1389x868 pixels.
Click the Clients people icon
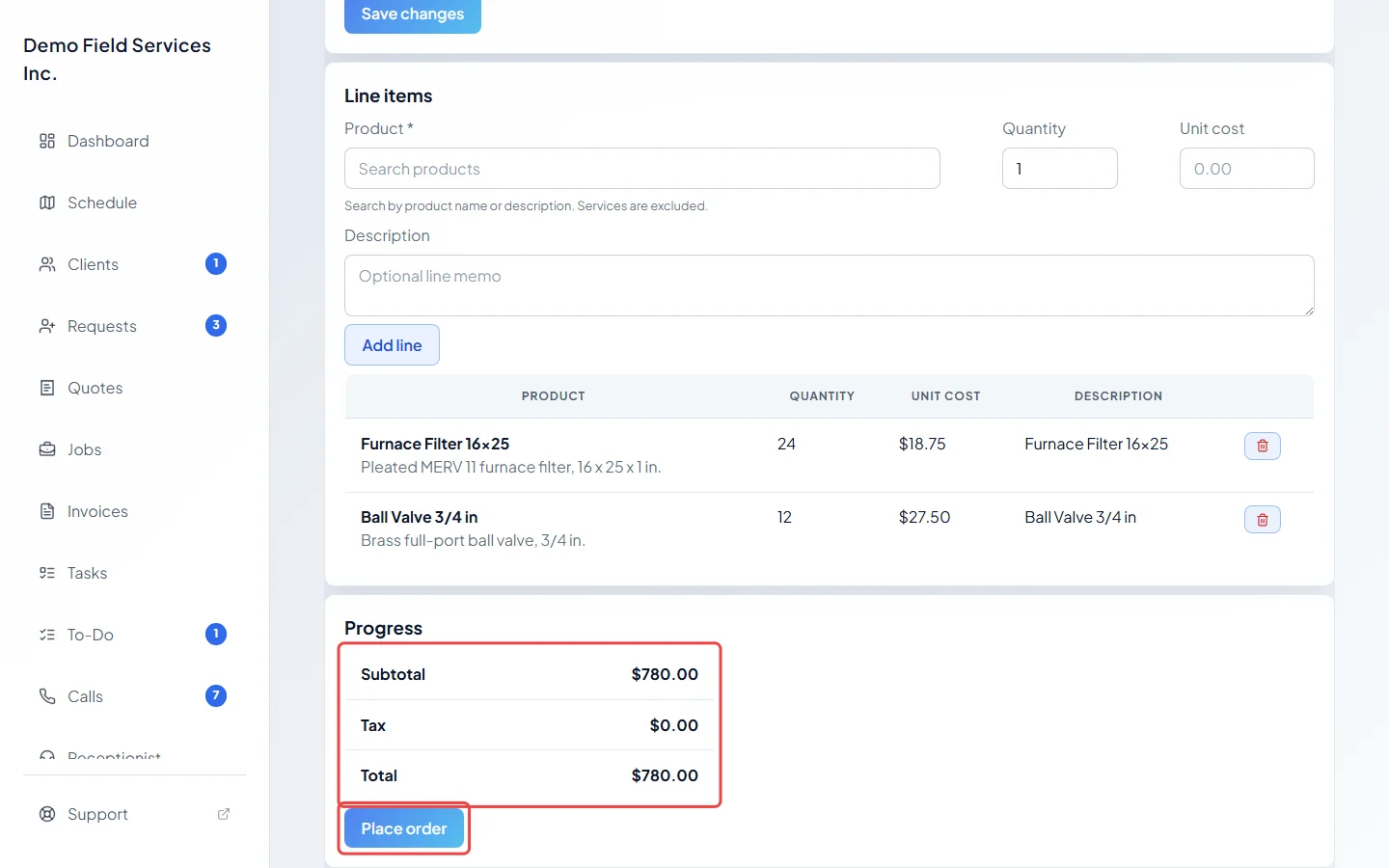pyautogui.click(x=47, y=264)
